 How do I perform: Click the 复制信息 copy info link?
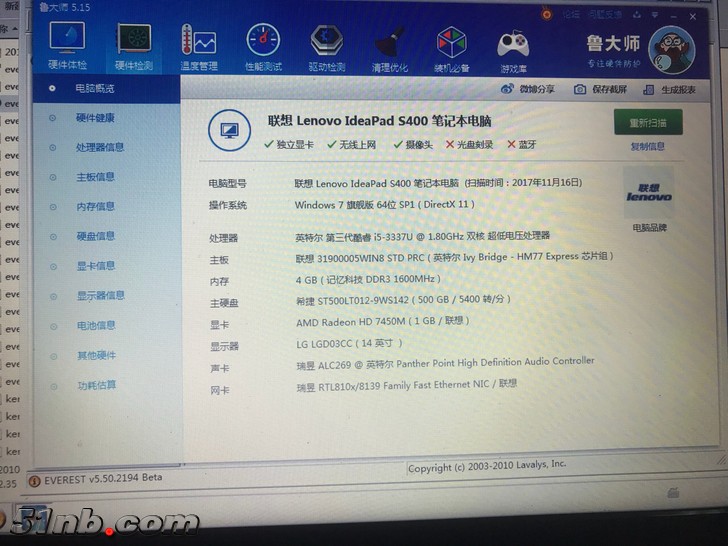[x=647, y=147]
